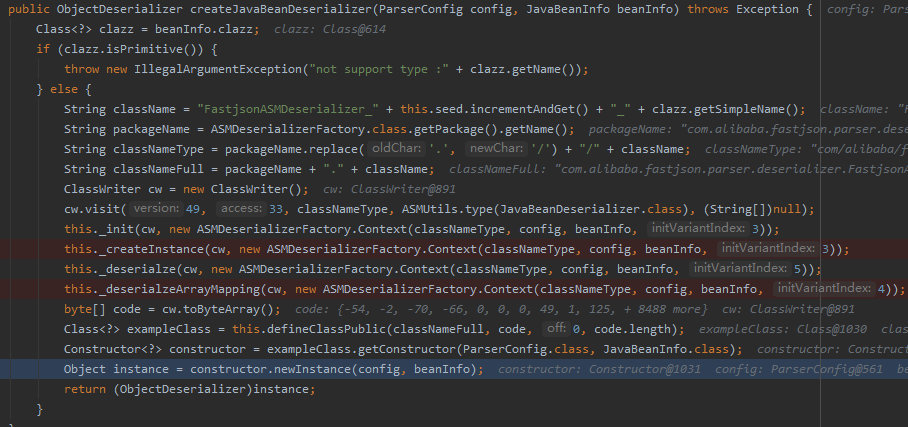Viewport: 908px width, 427px height.
Task: Click the 'oldChar:' parameter hint
Action: click(397, 149)
